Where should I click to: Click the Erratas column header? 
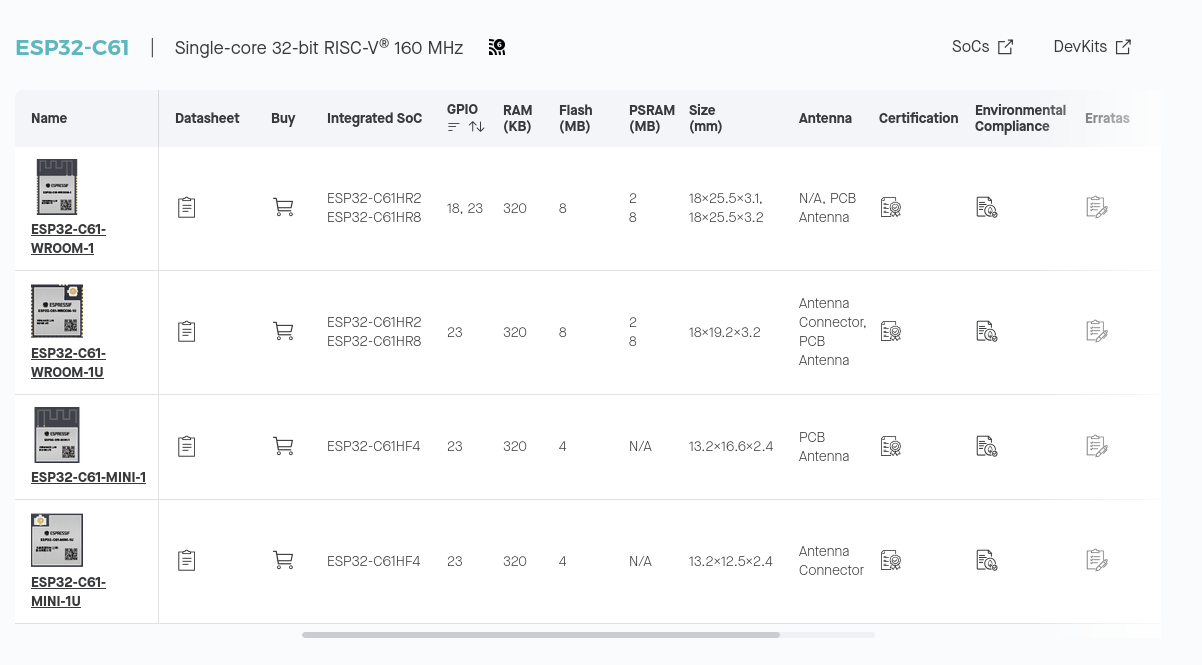tap(1107, 118)
